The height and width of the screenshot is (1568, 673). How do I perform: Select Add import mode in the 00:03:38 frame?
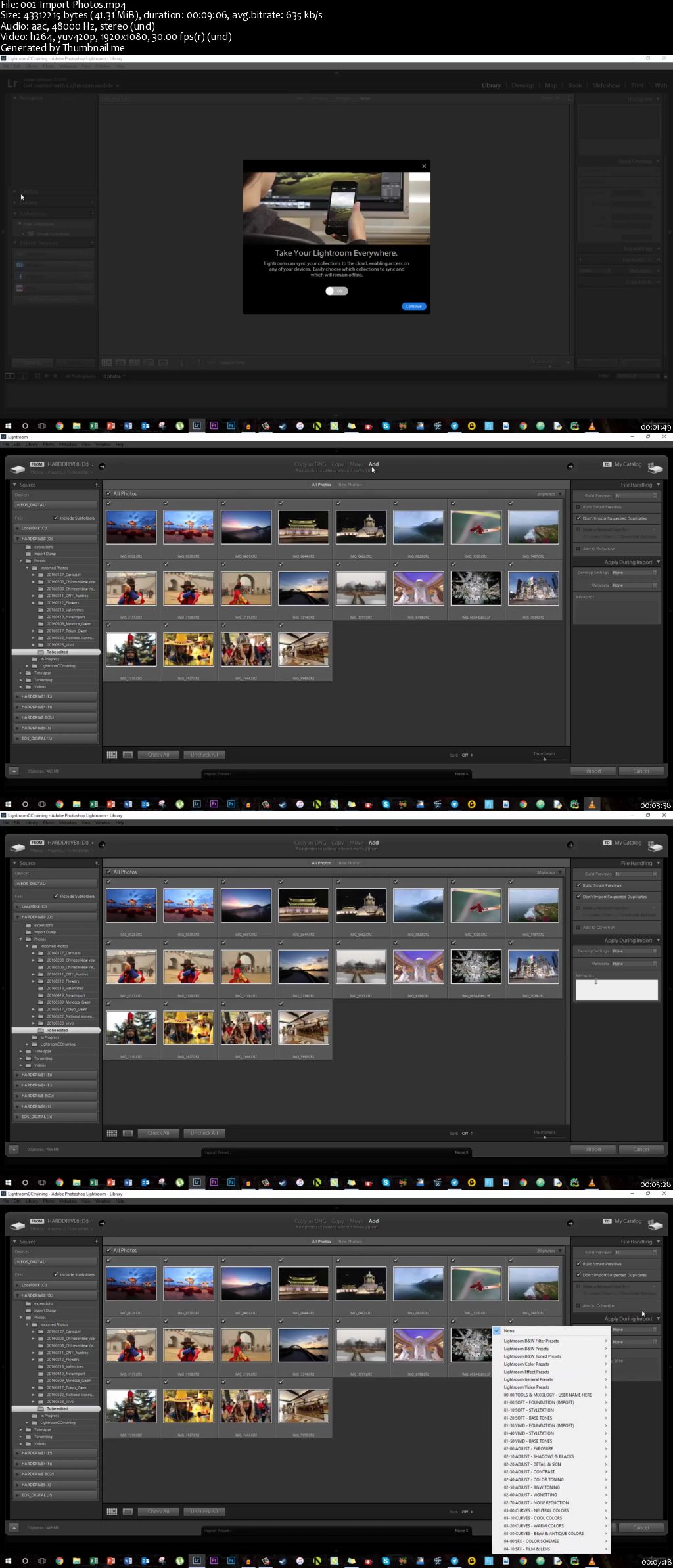point(373,464)
